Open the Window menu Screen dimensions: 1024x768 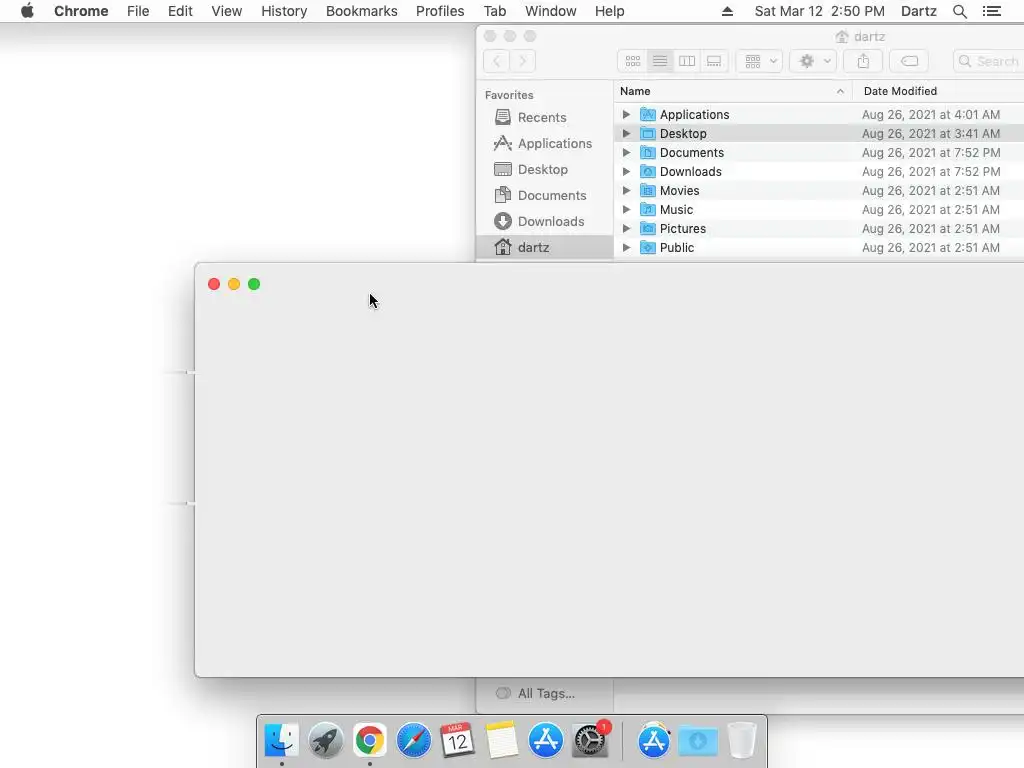click(x=551, y=11)
